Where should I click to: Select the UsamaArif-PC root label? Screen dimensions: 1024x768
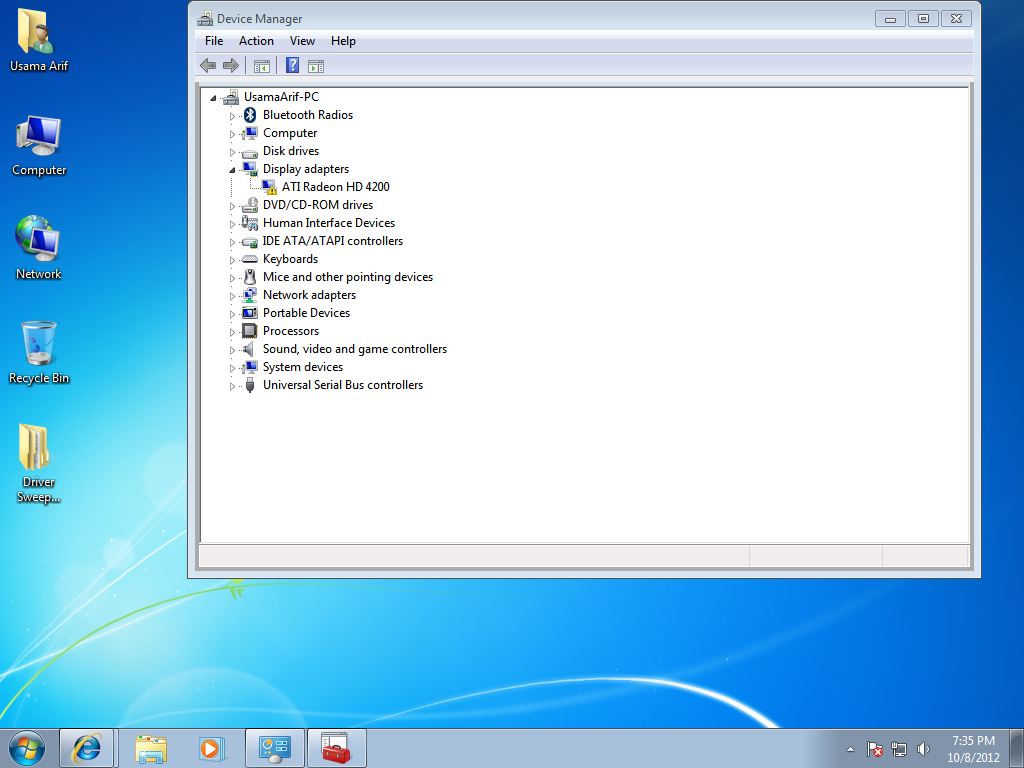click(x=281, y=97)
